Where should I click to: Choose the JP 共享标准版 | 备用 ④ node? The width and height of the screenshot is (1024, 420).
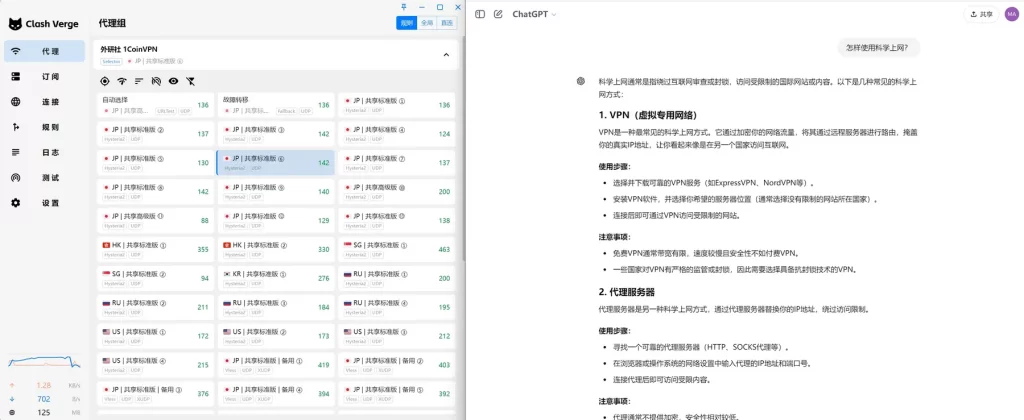[x=276, y=393]
